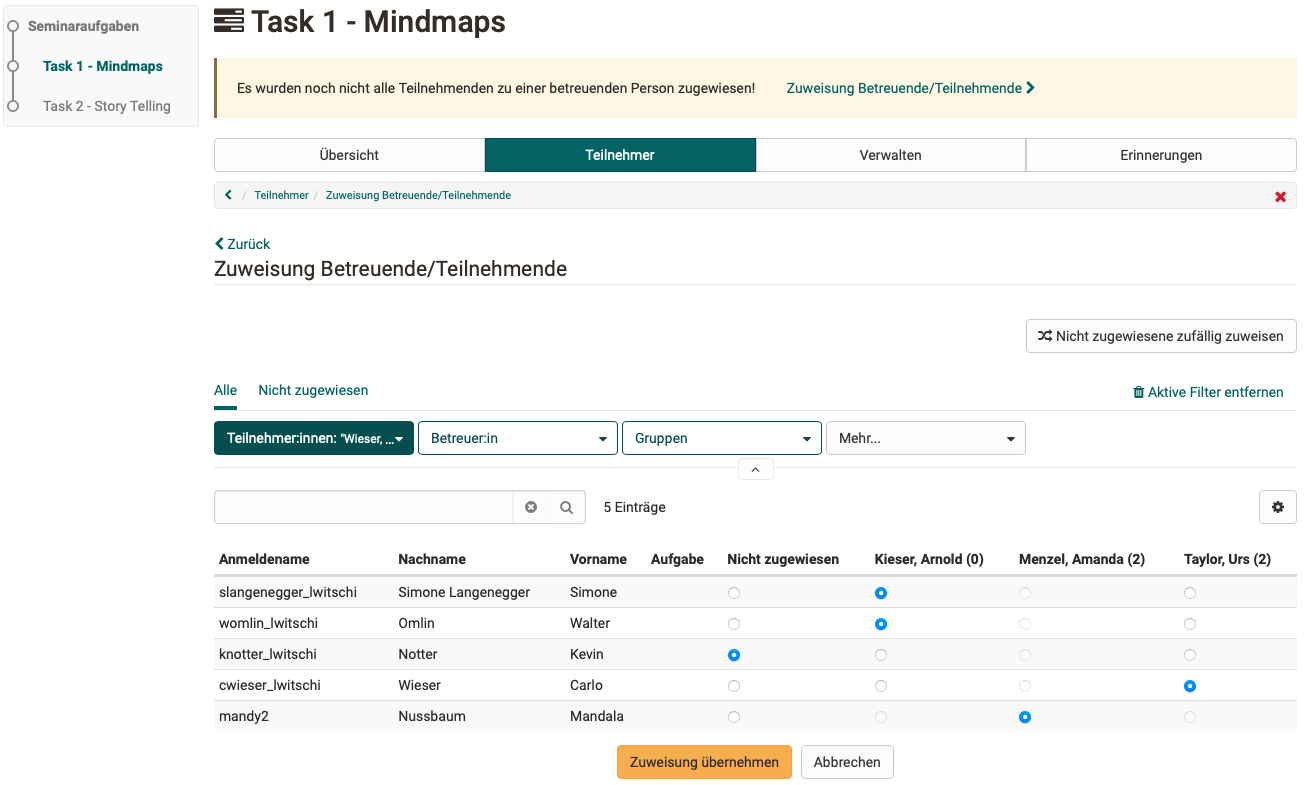Click the gear settings icon above the table
The height and width of the screenshot is (785, 1304).
click(1277, 507)
